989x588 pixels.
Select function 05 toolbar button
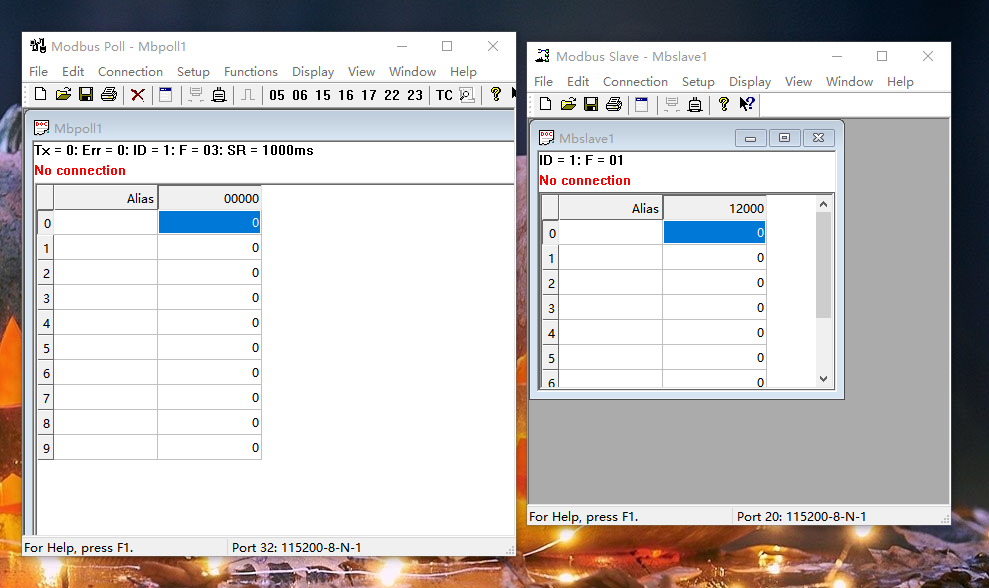coord(276,95)
